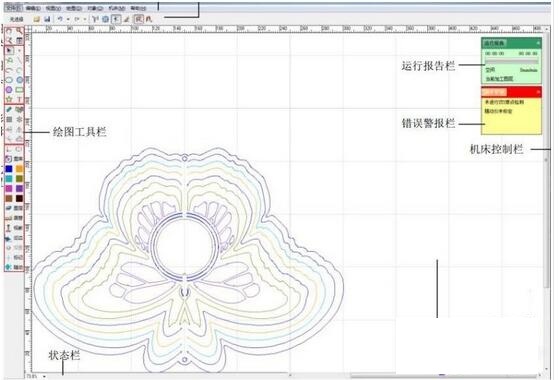Click the redo arrow icon
This screenshot has width=559, height=380.
click(77, 19)
